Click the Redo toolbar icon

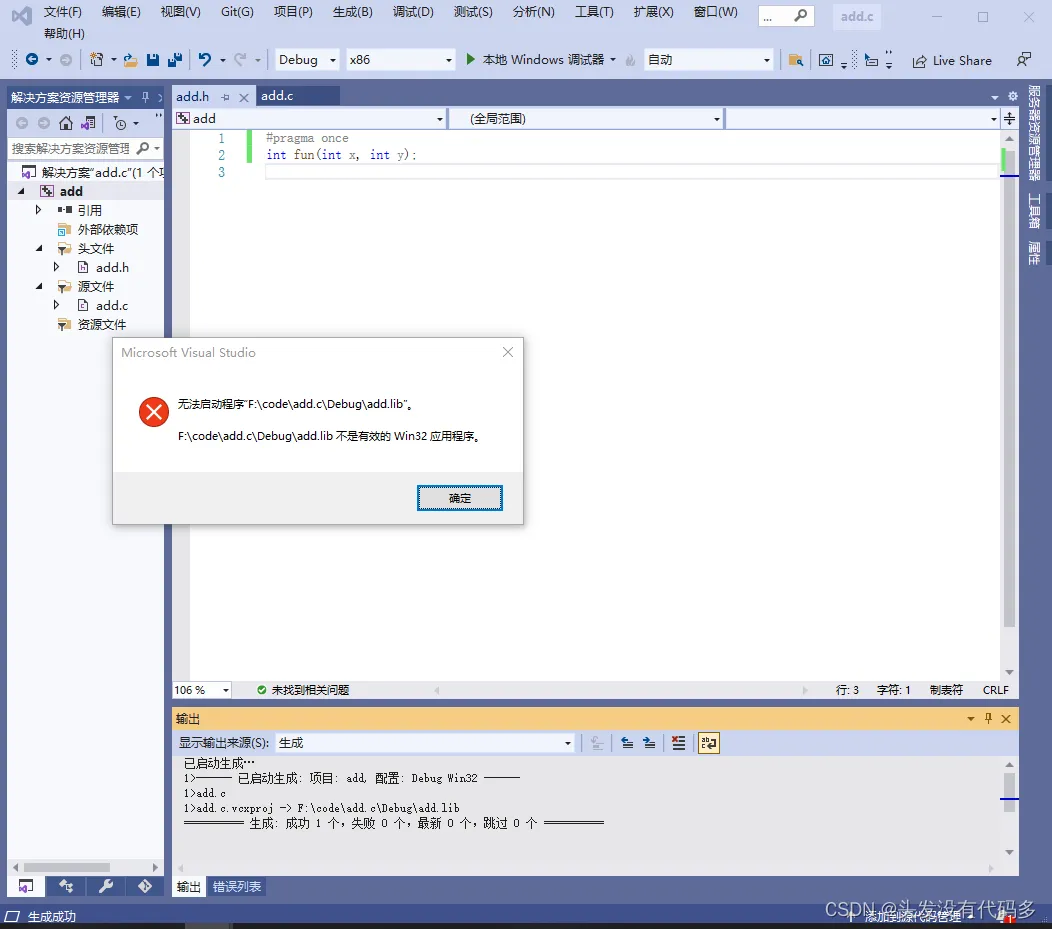(240, 60)
